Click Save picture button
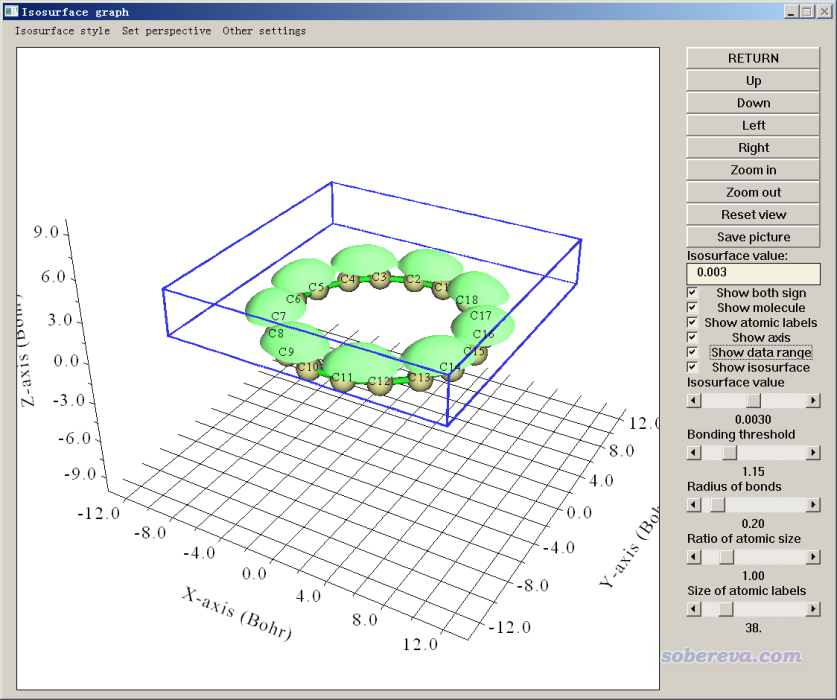 pyautogui.click(x=753, y=237)
